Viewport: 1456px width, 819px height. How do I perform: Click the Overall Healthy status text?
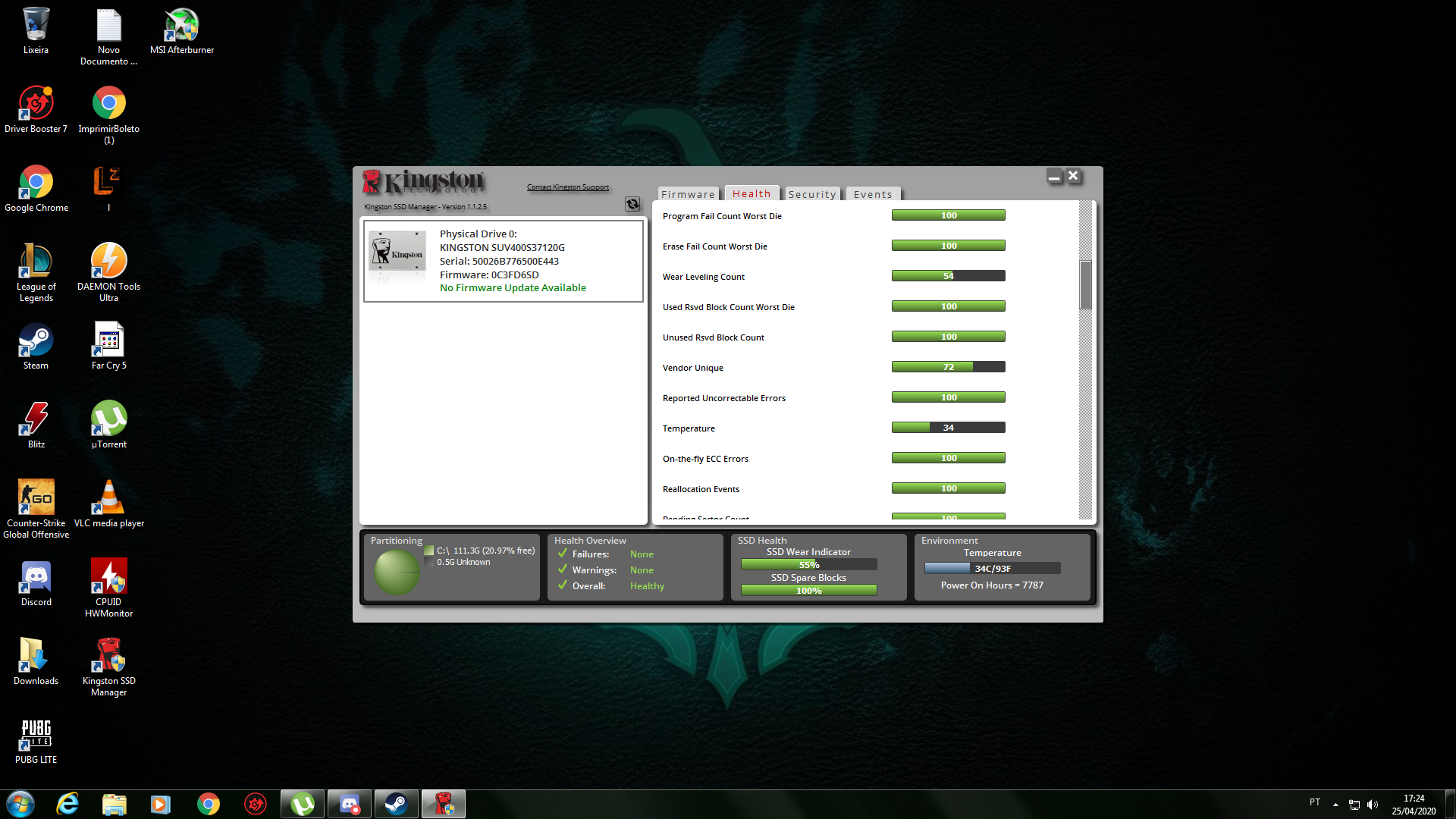[647, 586]
